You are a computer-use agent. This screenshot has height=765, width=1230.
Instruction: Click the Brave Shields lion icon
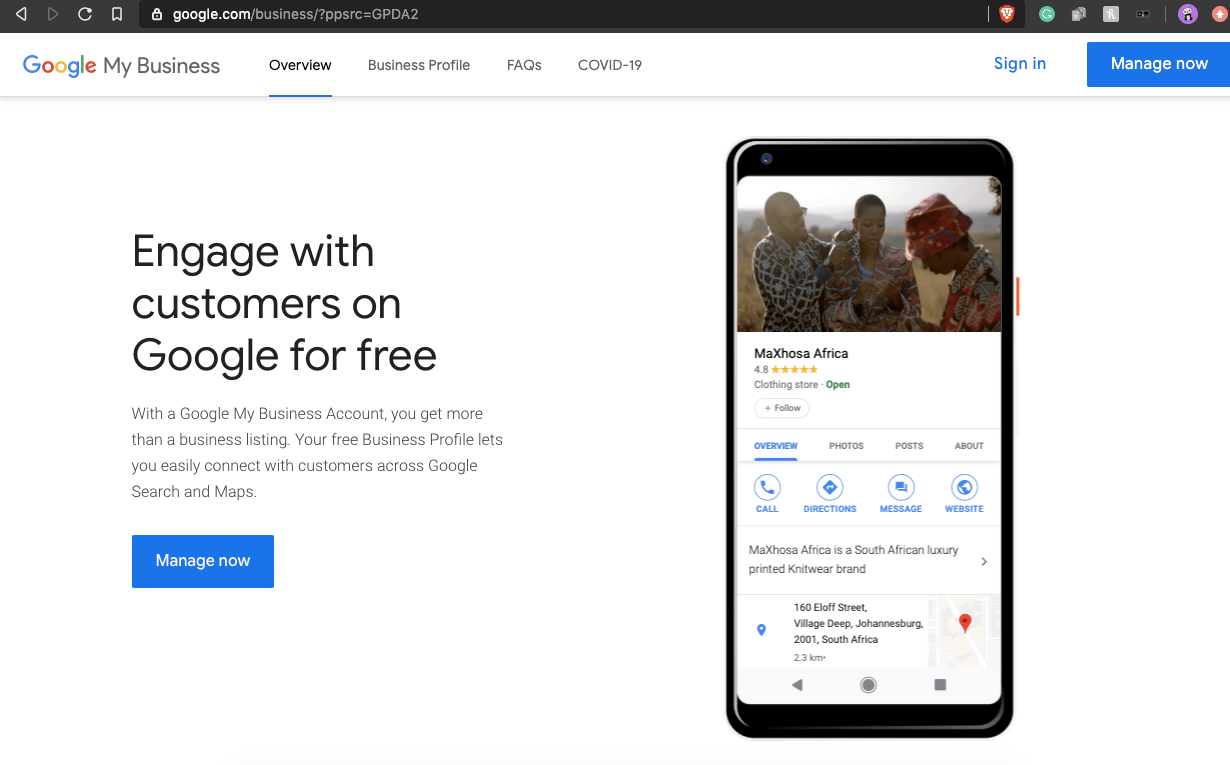1007,14
